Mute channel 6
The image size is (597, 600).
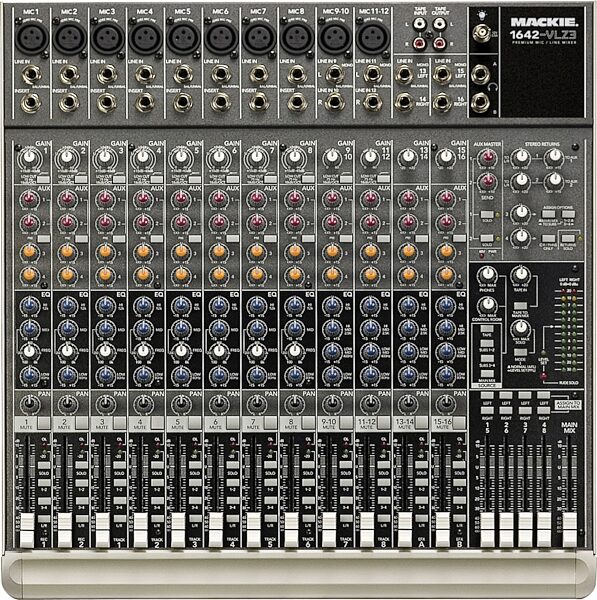click(x=233, y=423)
